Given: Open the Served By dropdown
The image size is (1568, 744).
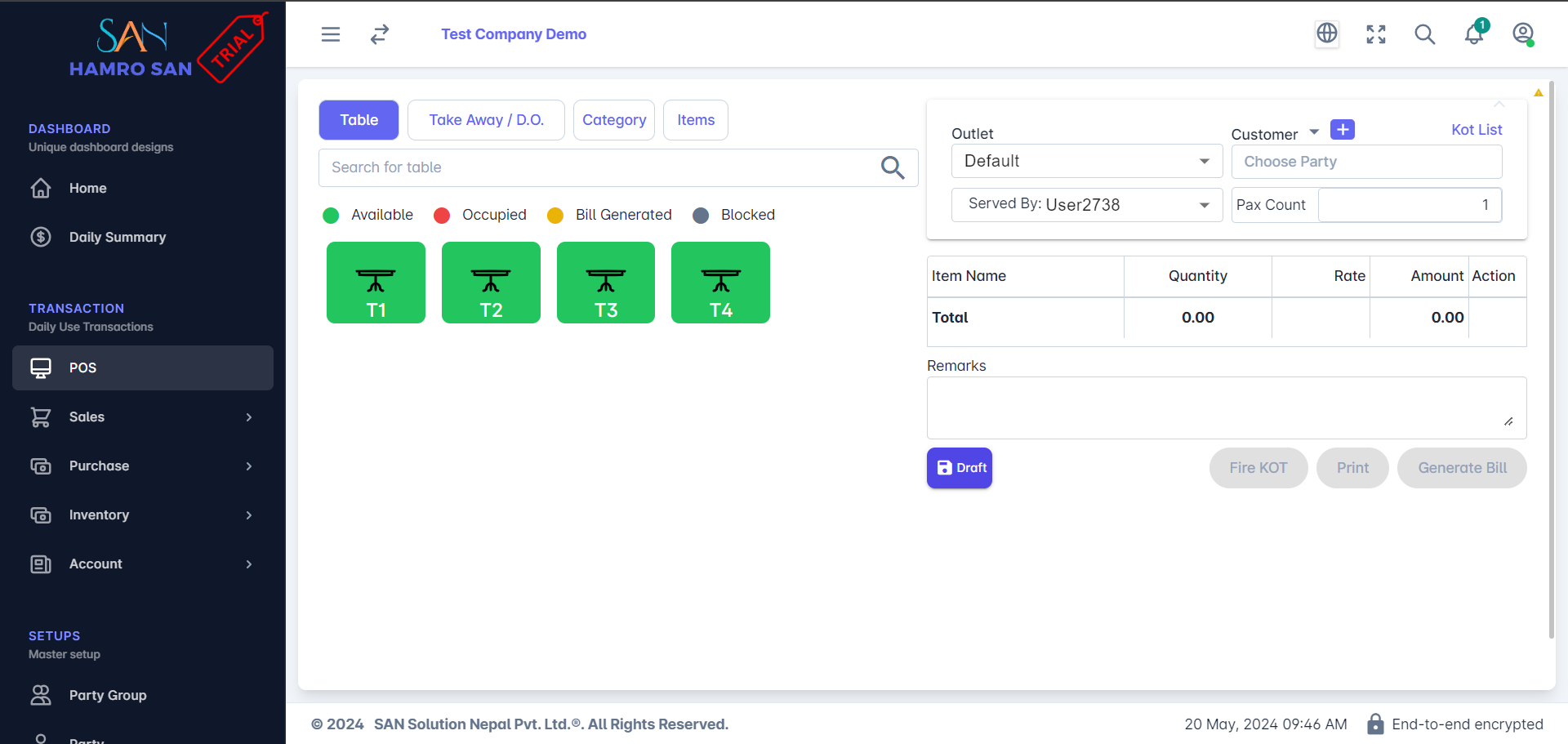Looking at the screenshot, I should click(1086, 205).
